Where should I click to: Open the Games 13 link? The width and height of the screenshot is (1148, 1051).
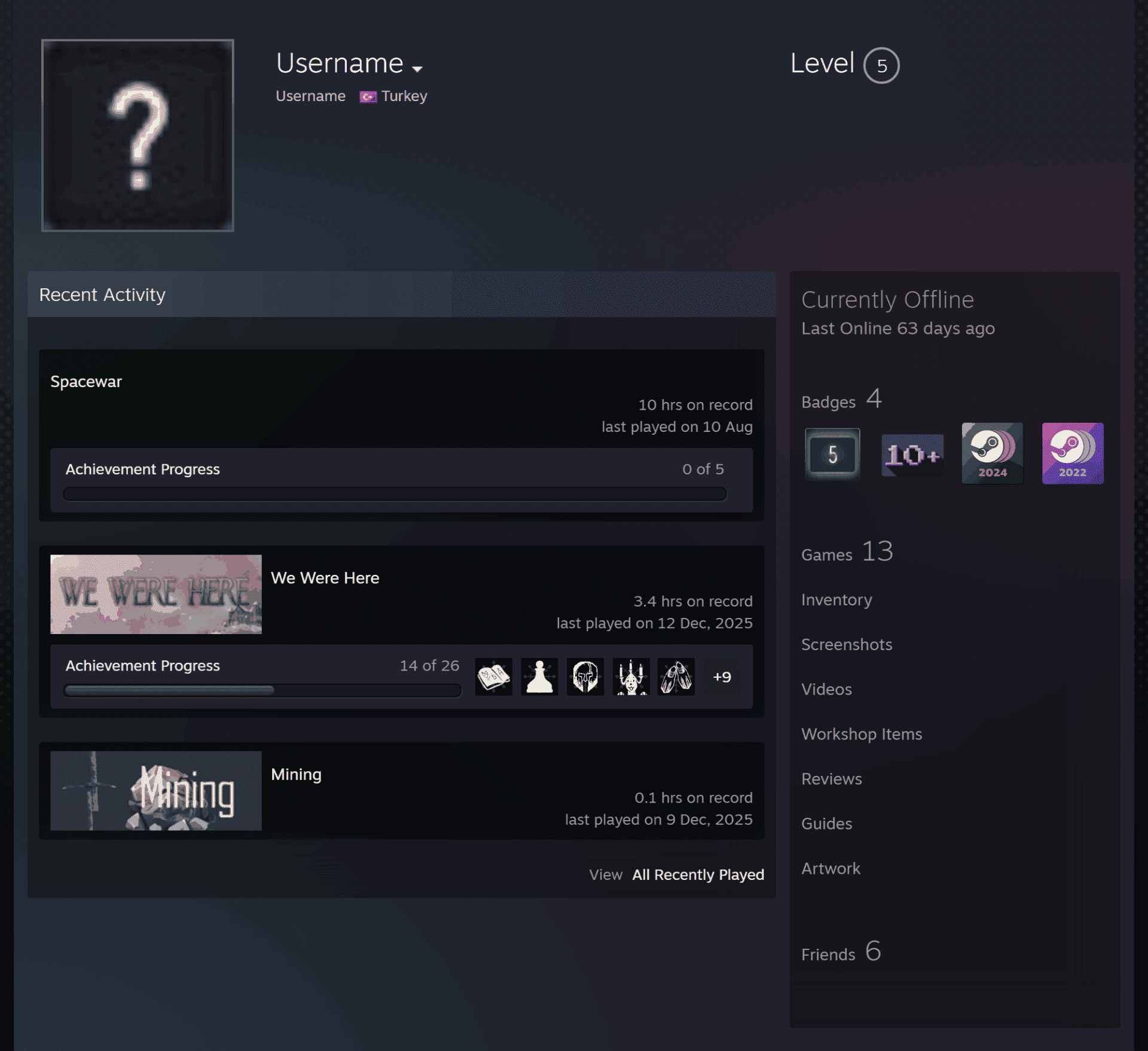tap(847, 552)
